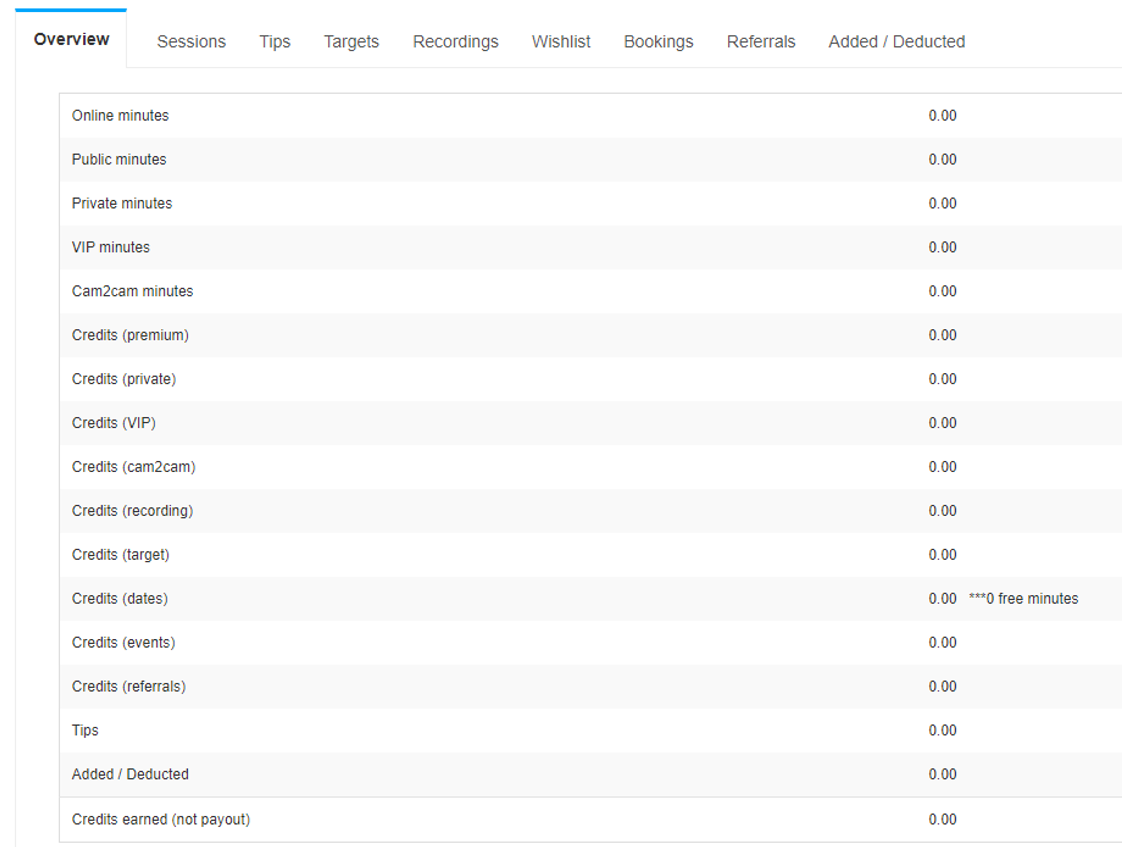
Task: Select the Targets tab
Action: click(x=351, y=42)
